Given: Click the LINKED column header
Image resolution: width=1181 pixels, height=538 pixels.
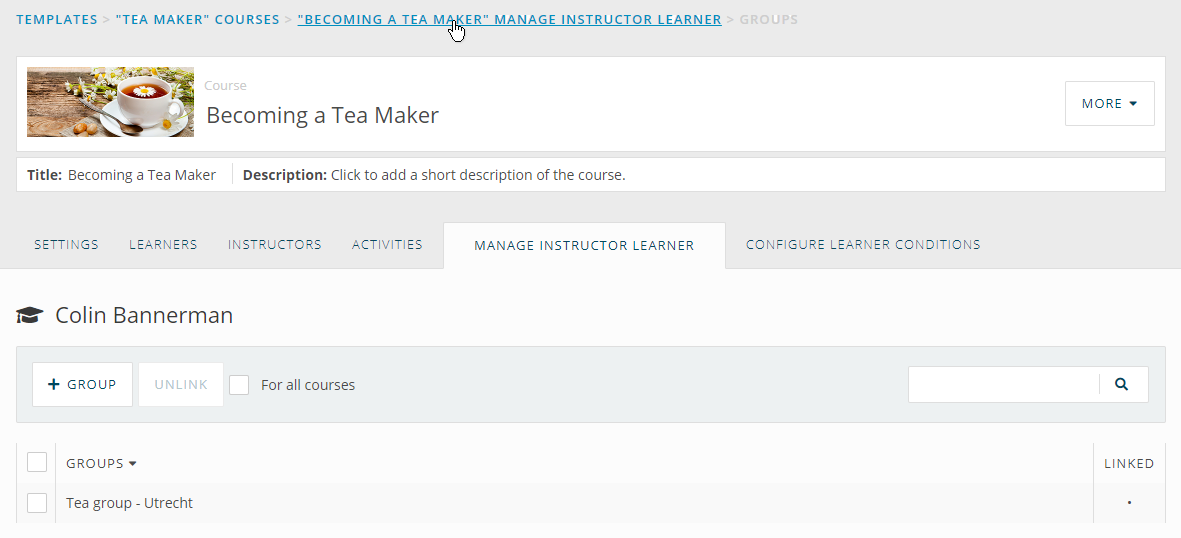Looking at the screenshot, I should pyautogui.click(x=1129, y=463).
